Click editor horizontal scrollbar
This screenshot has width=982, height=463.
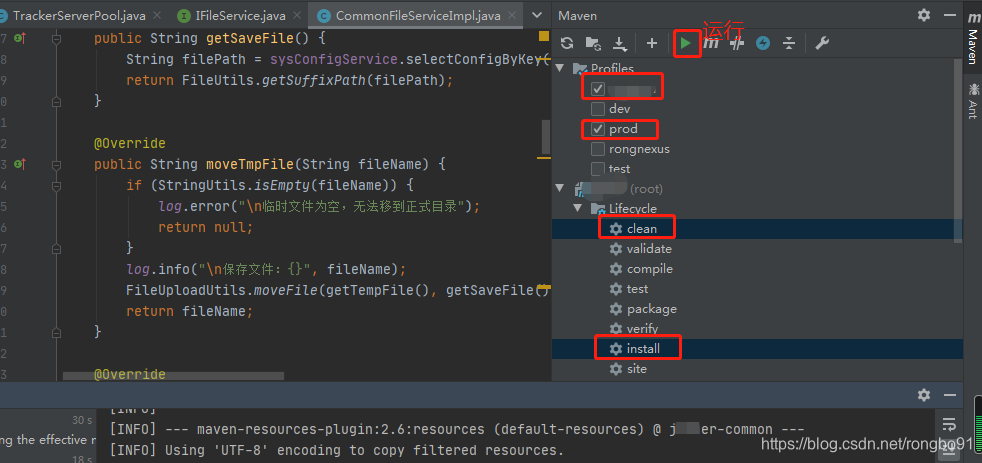point(173,376)
